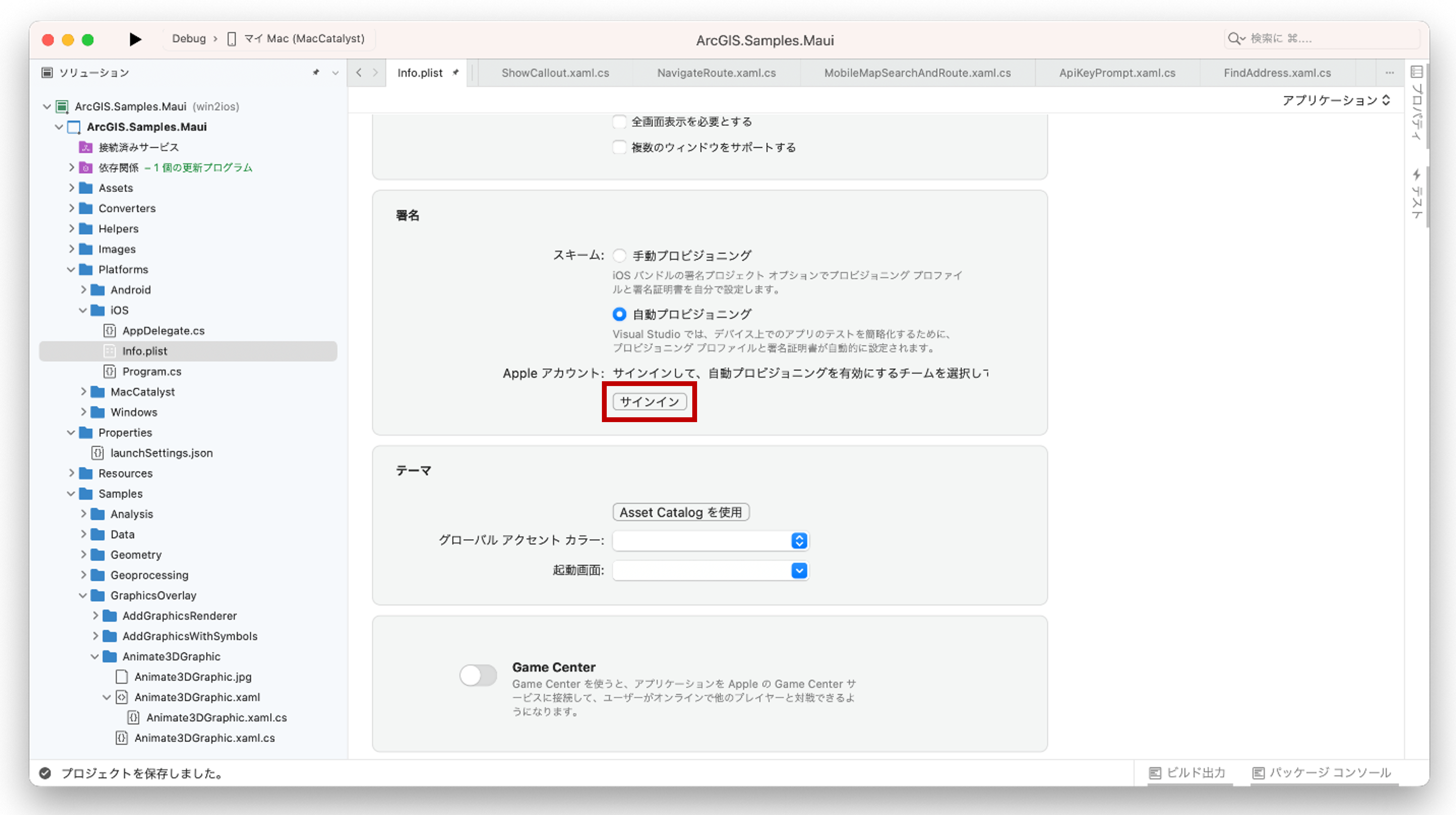Open the プロパティ side panel icon

click(1416, 72)
